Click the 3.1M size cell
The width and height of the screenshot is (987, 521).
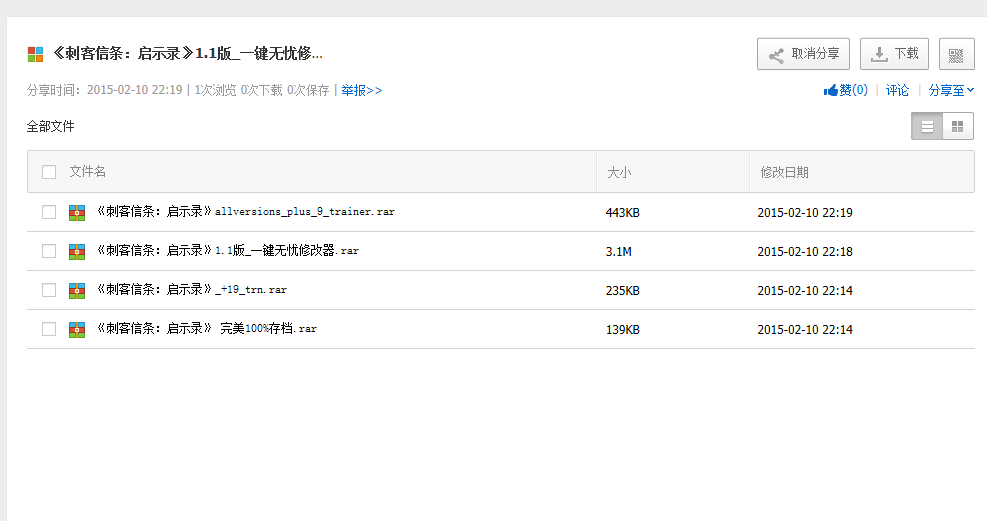[x=619, y=252]
